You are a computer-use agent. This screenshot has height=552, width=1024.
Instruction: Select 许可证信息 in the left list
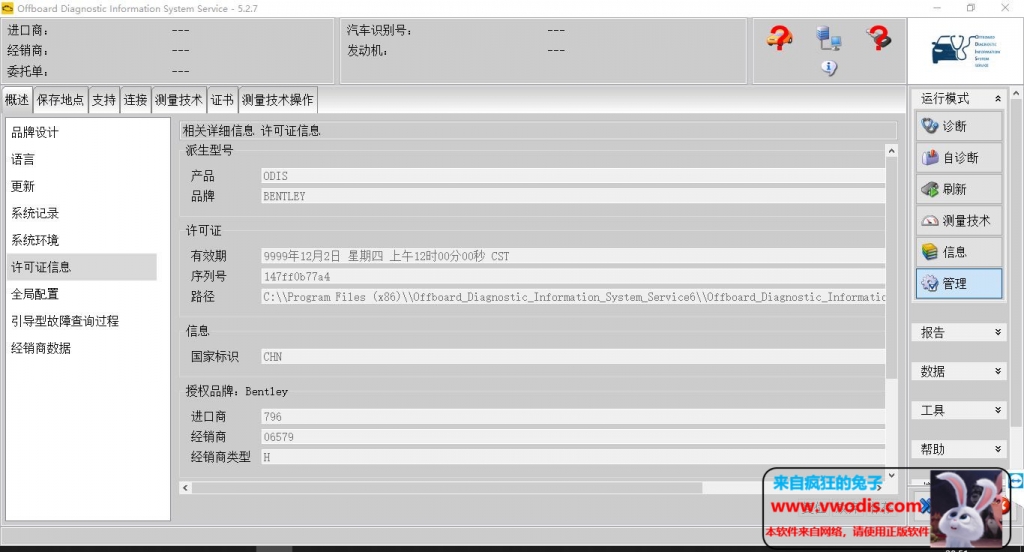pyautogui.click(x=82, y=267)
